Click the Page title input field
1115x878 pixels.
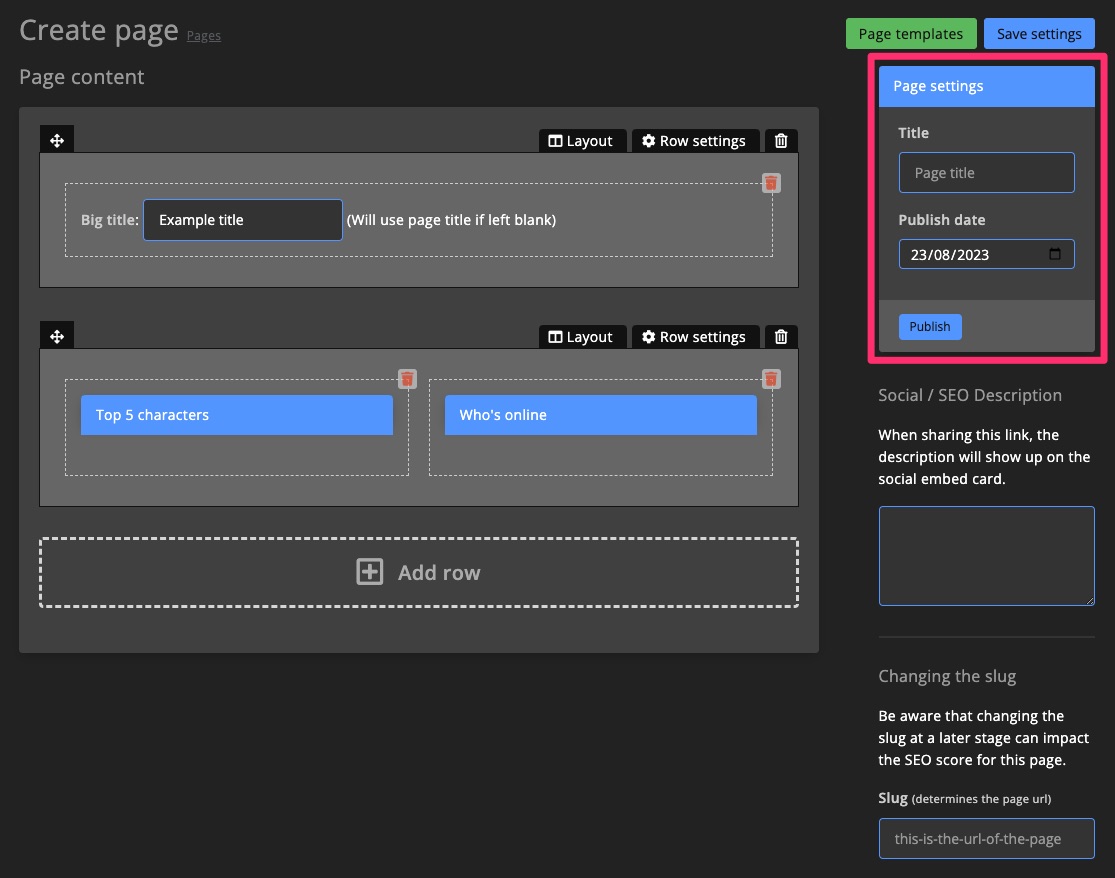click(x=986, y=172)
